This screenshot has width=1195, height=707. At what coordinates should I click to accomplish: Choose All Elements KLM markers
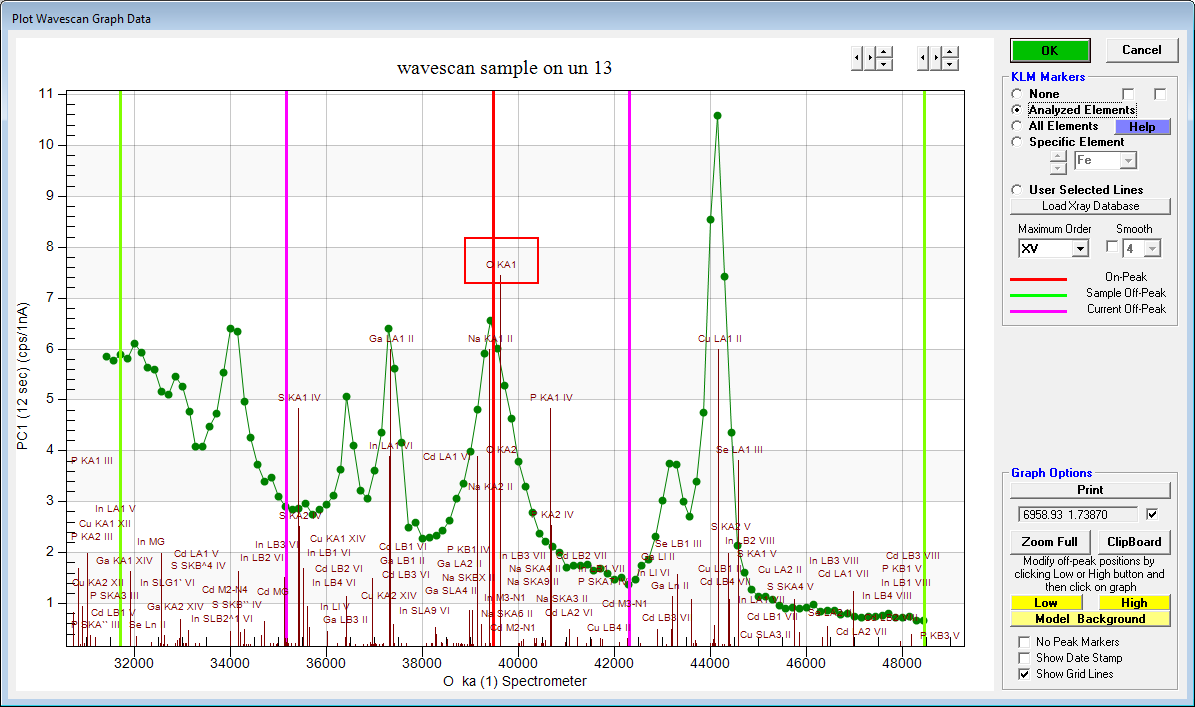point(1018,126)
